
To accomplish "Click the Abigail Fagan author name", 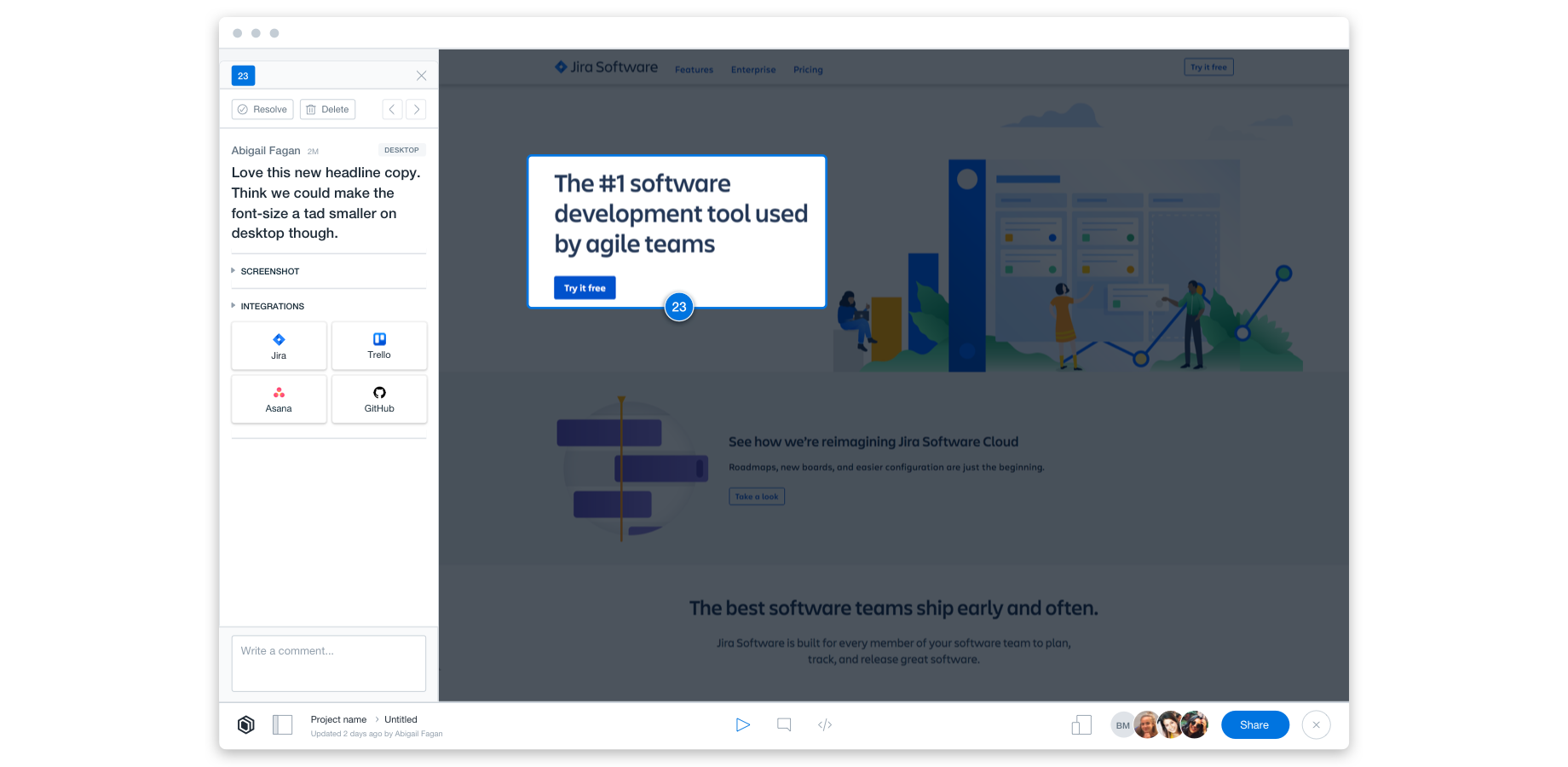I will 266,151.
